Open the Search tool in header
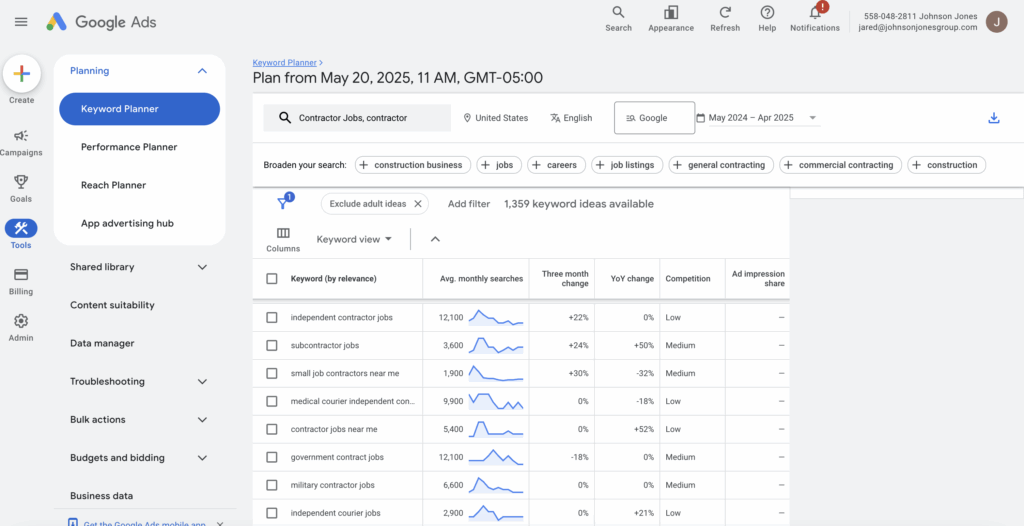The image size is (1024, 526). 618,18
